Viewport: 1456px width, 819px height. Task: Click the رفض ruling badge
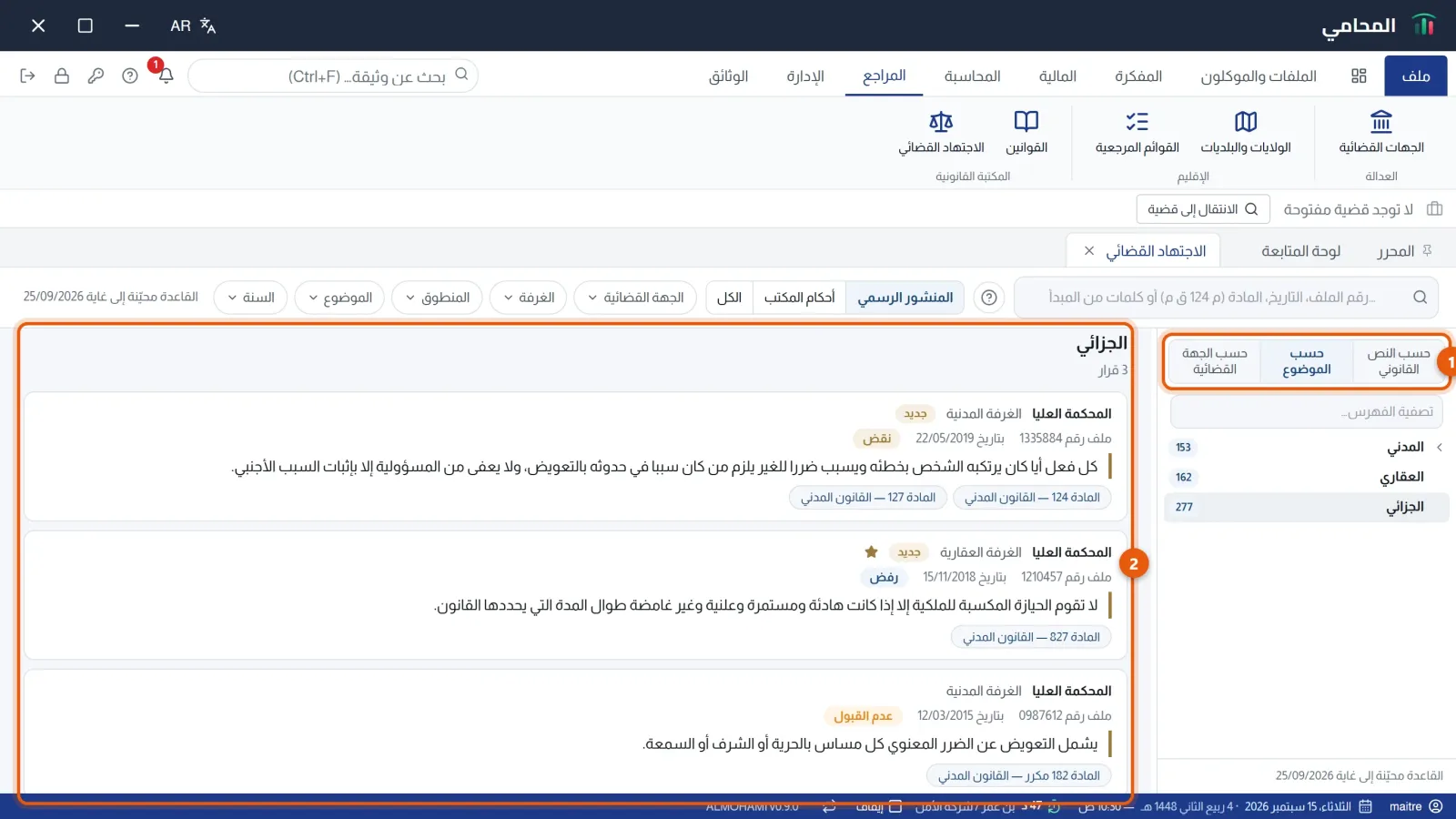click(x=884, y=577)
